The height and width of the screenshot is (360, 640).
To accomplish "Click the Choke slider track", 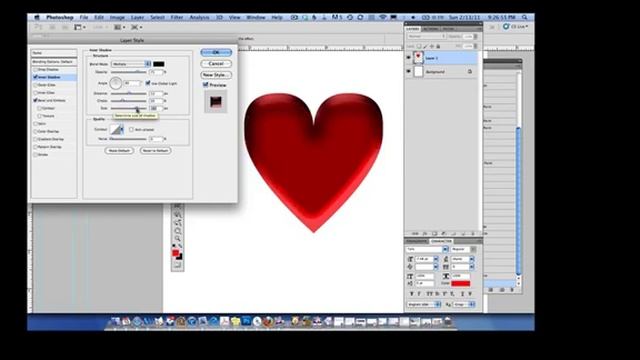I will point(129,101).
